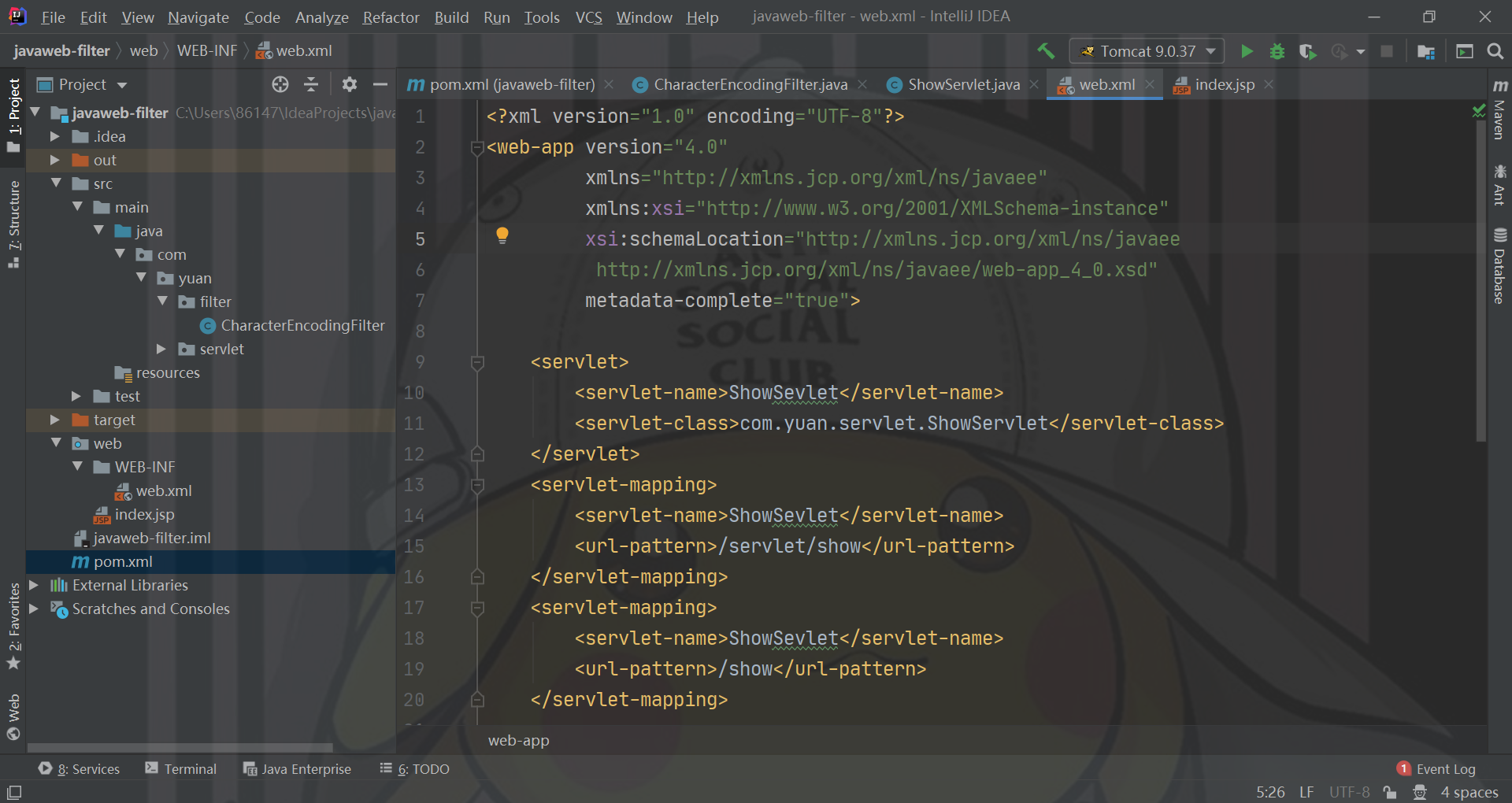The height and width of the screenshot is (803, 1512).
Task: Expand the target folder
Action: click(54, 420)
